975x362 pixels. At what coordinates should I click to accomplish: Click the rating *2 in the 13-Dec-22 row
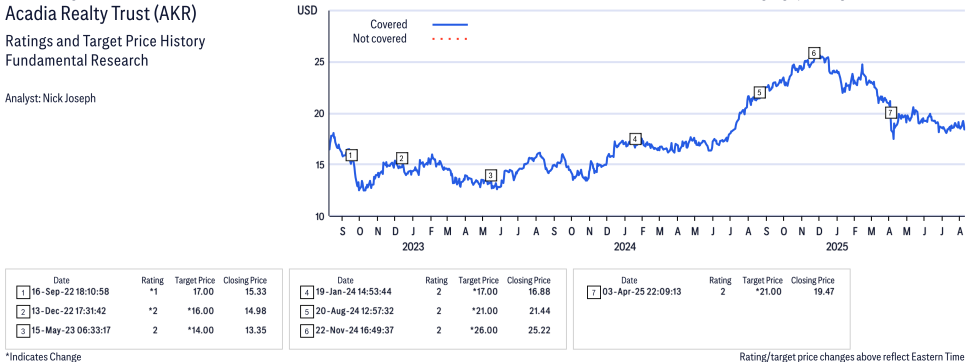tap(153, 311)
